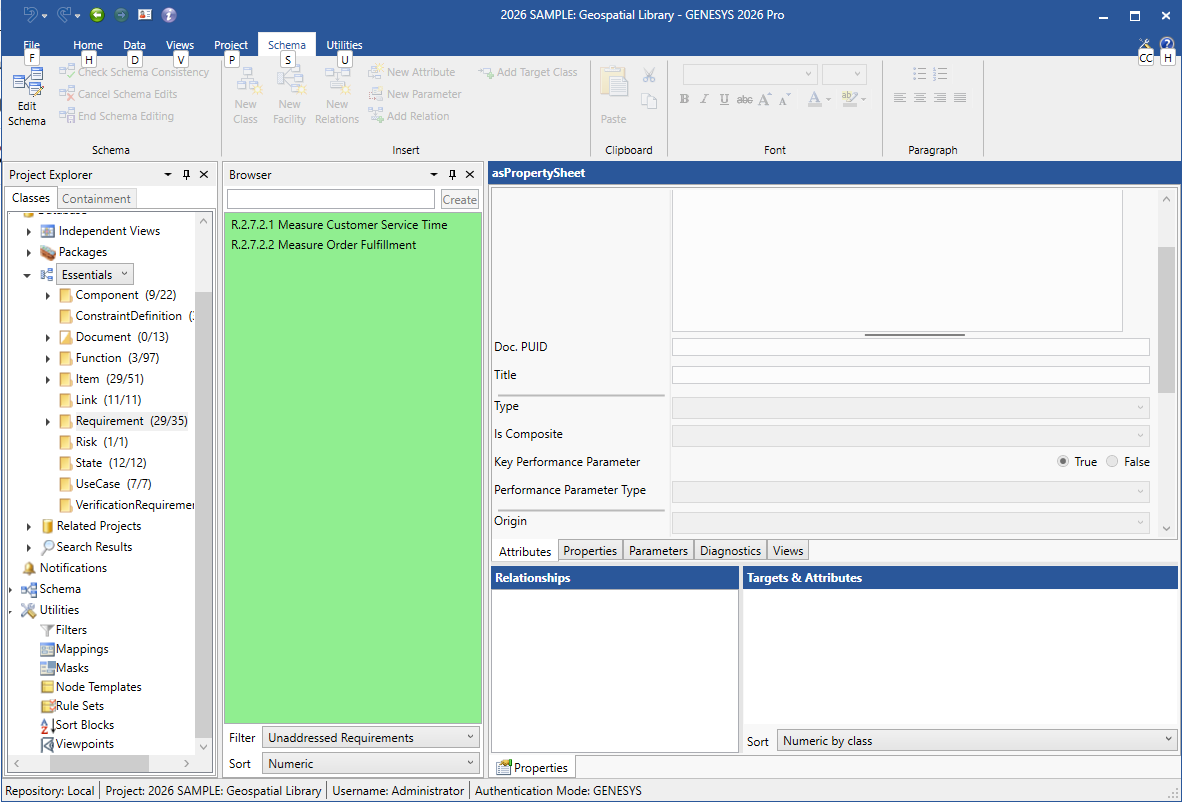Screen dimensions: 1182x802
Task: Select True for Key Performance Parameter
Action: (1063, 462)
